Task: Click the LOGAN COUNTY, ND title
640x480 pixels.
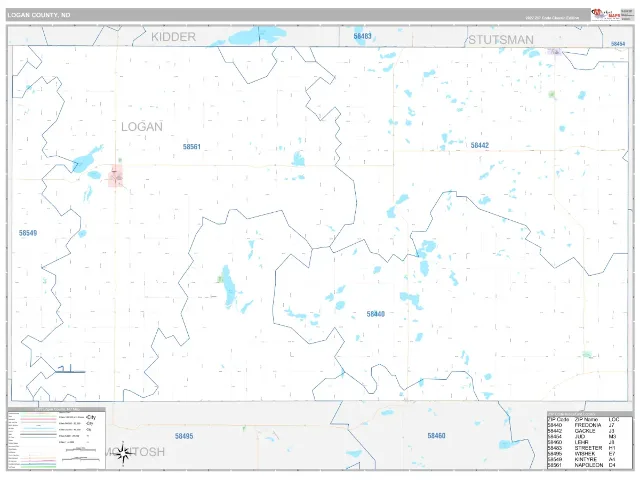Action: coord(39,15)
